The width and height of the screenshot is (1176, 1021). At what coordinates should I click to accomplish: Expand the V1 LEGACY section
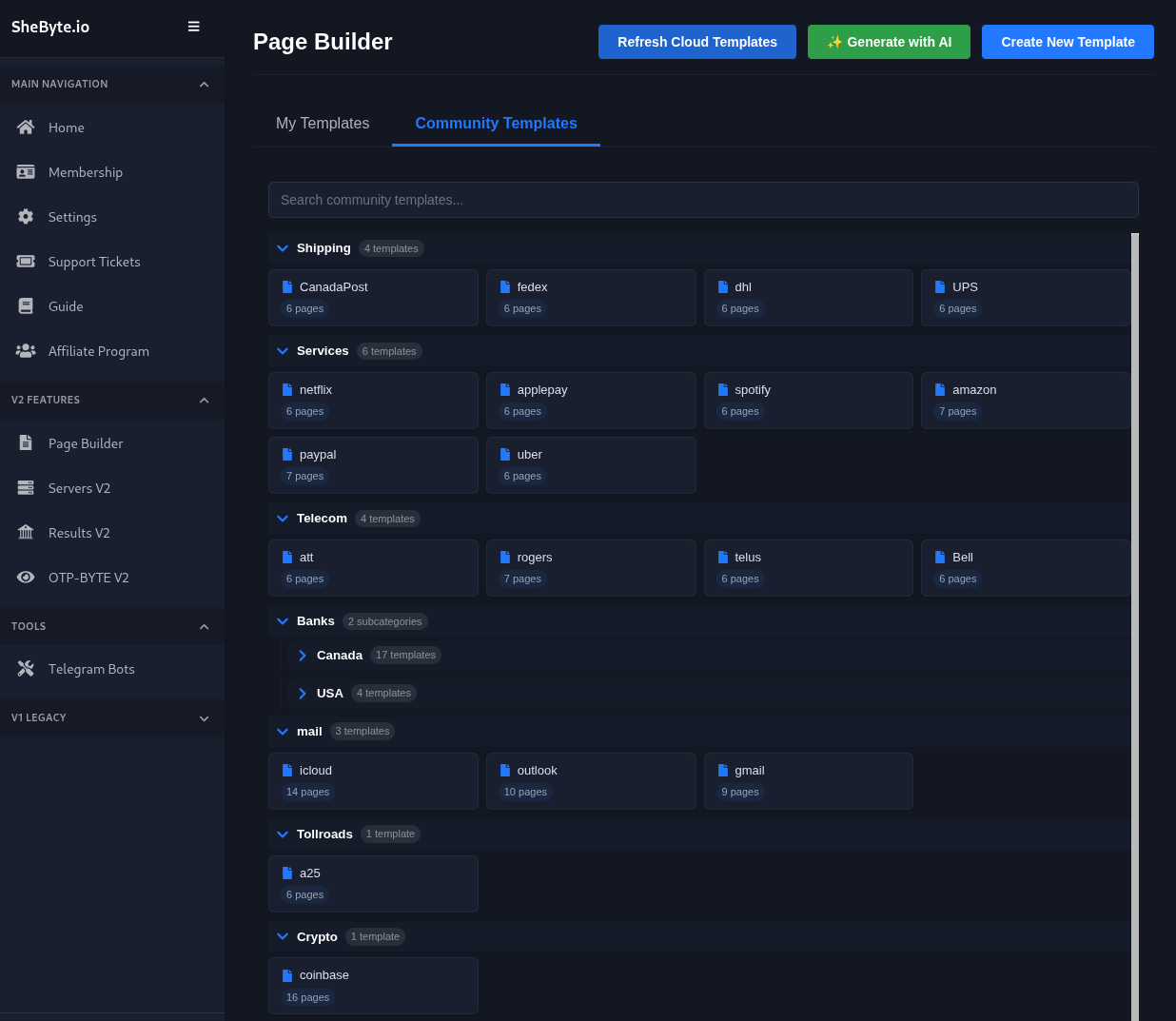tap(204, 718)
